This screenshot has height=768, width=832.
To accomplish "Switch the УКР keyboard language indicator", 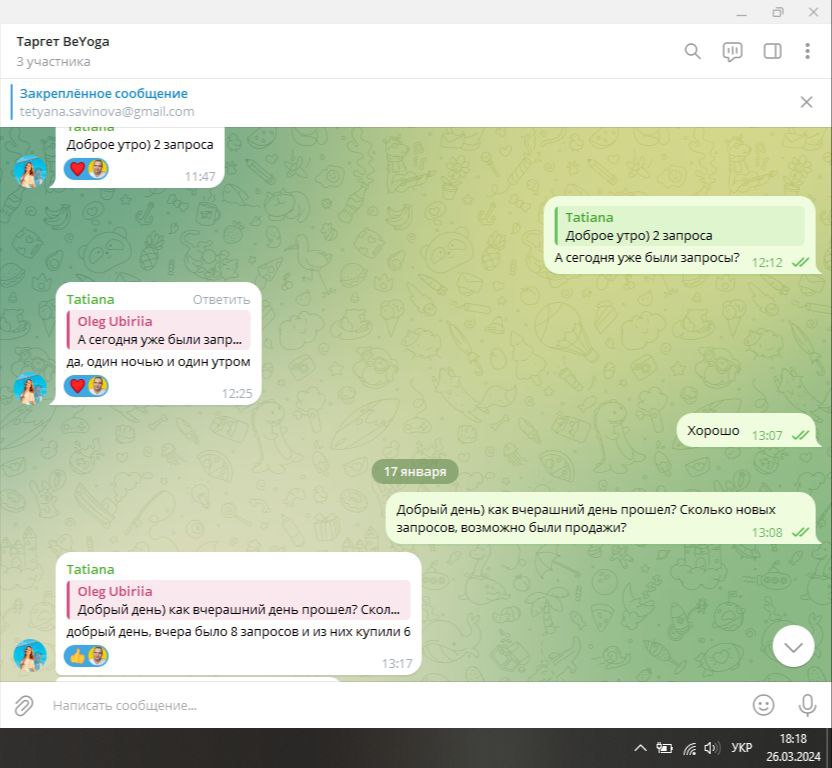I will click(x=741, y=748).
